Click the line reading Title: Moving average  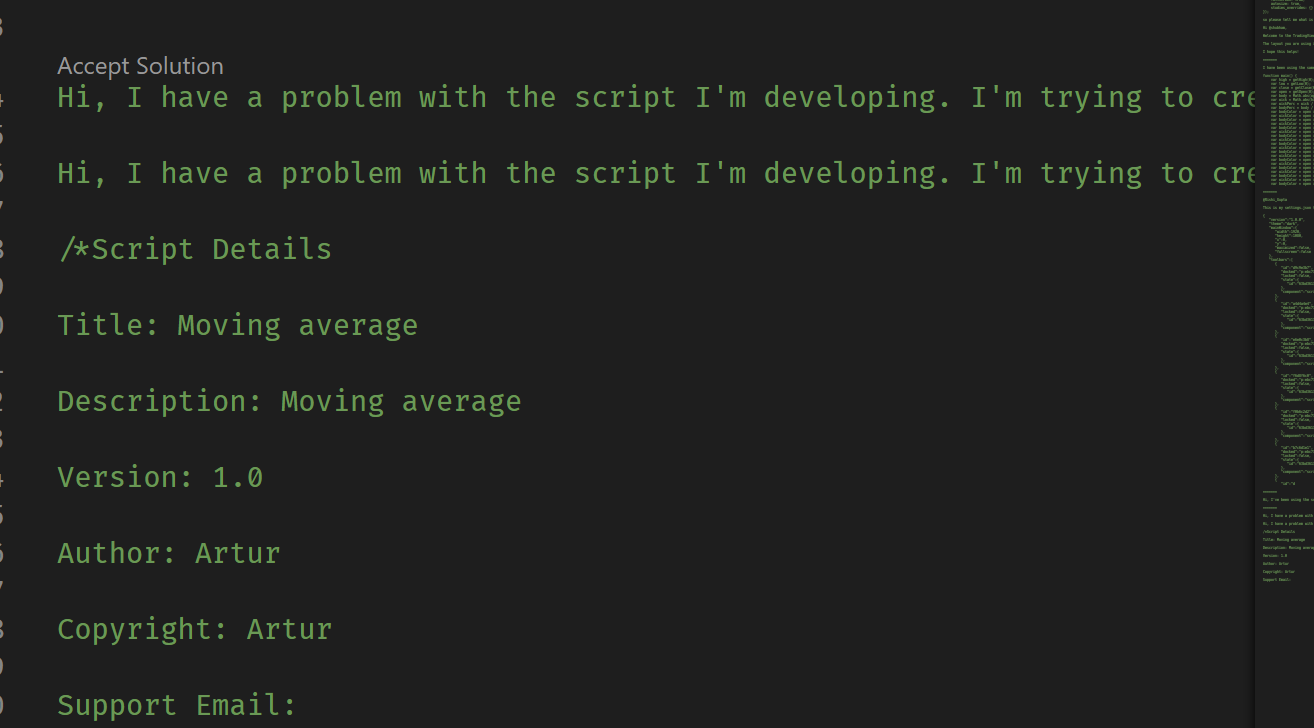coord(237,324)
